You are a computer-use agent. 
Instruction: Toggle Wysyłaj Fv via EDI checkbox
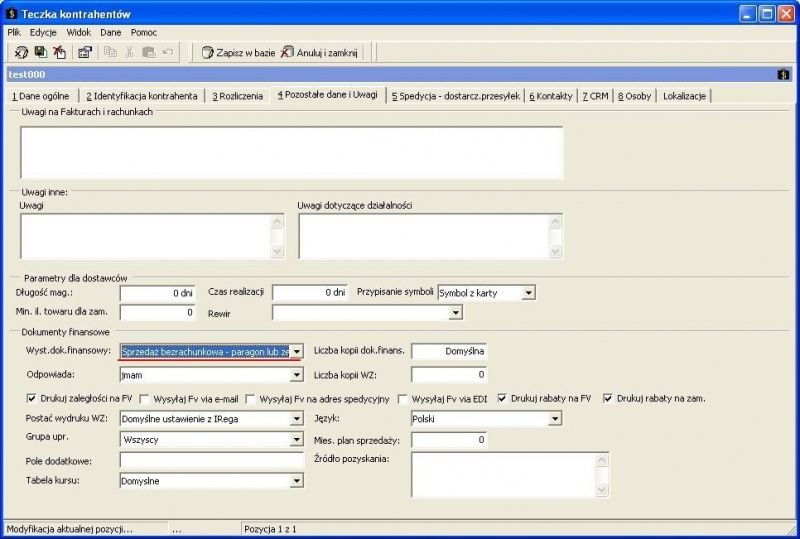[x=403, y=399]
